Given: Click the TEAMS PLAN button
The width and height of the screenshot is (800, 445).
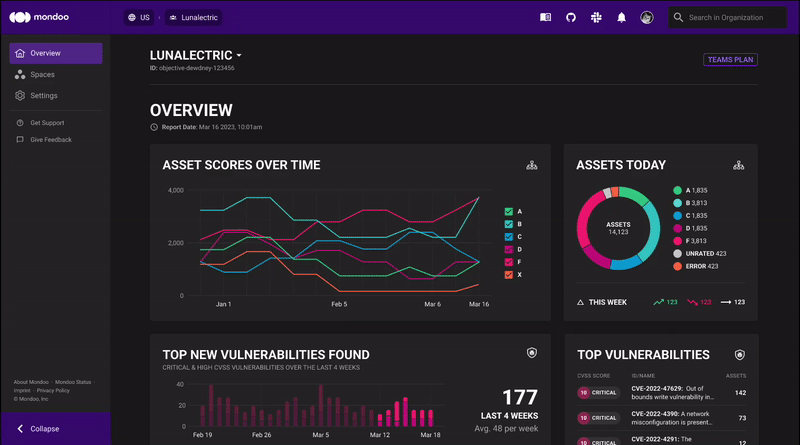Looking at the screenshot, I should 730,59.
